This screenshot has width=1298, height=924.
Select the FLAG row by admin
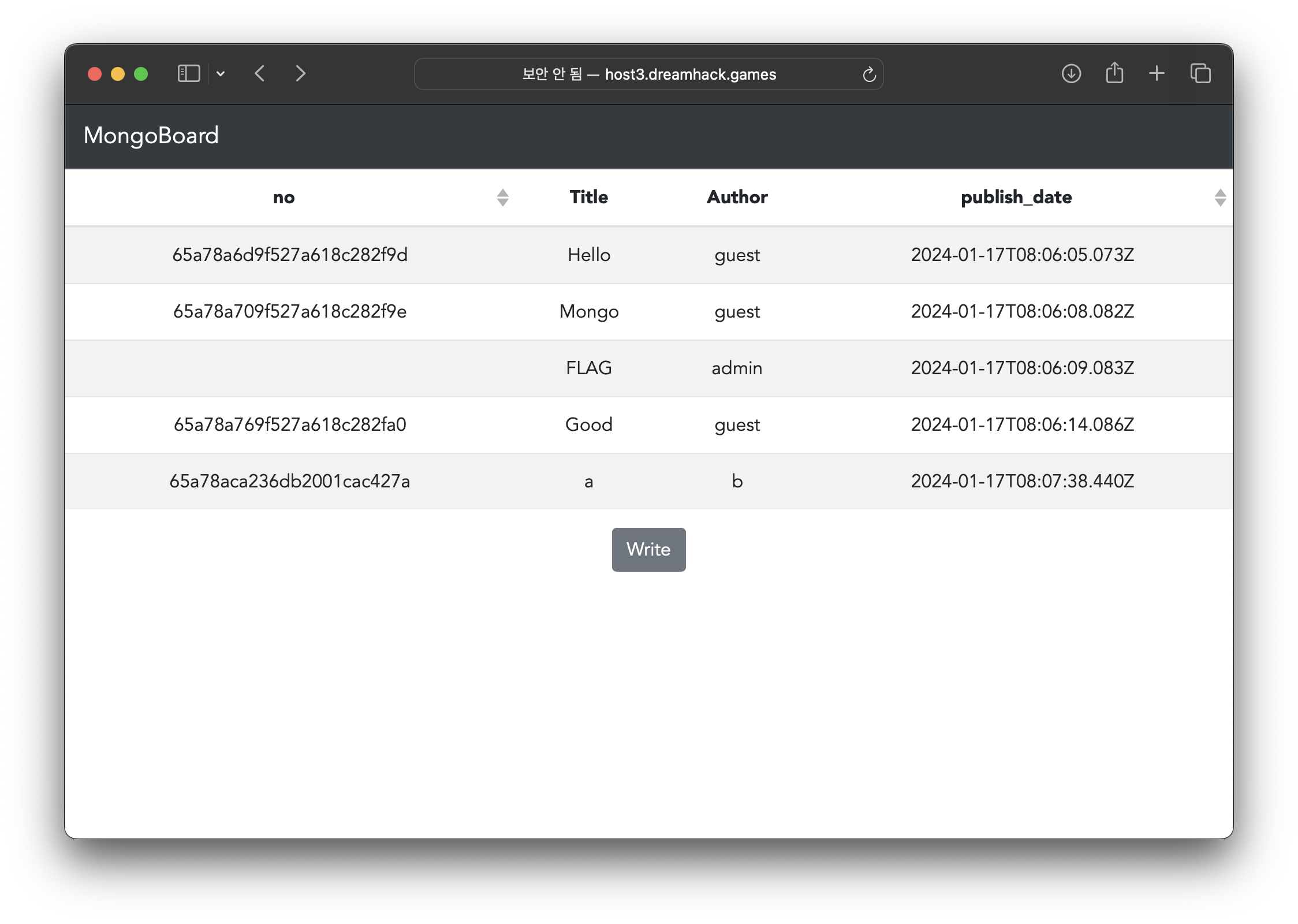(588, 368)
